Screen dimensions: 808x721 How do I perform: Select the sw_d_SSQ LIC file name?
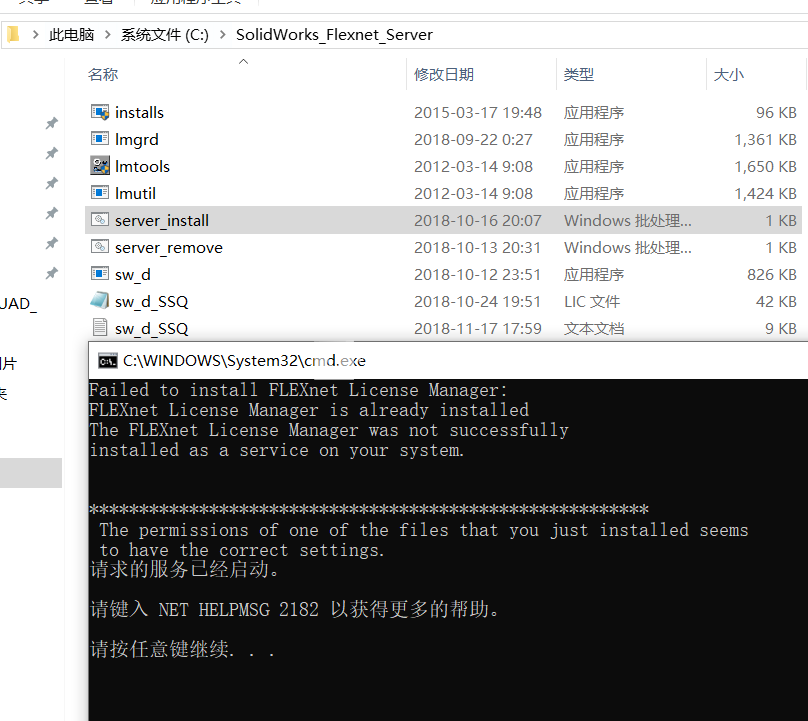152,301
